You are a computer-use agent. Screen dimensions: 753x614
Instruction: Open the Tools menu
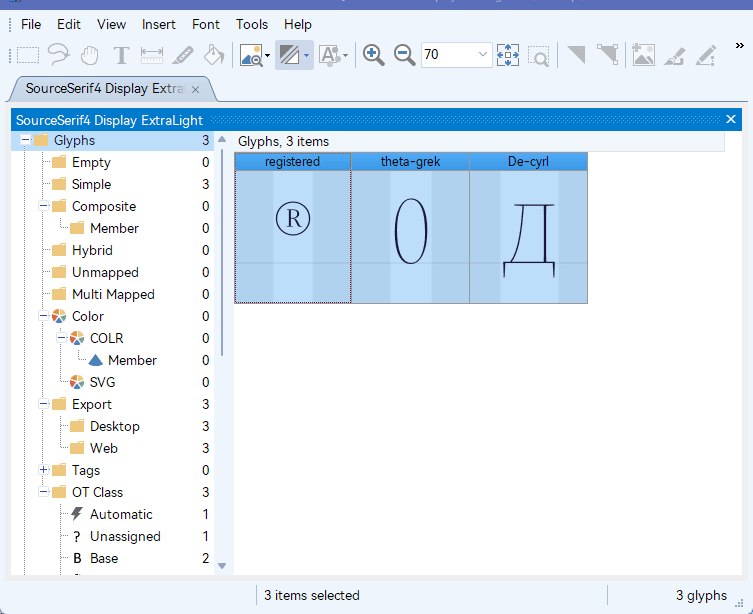(252, 24)
